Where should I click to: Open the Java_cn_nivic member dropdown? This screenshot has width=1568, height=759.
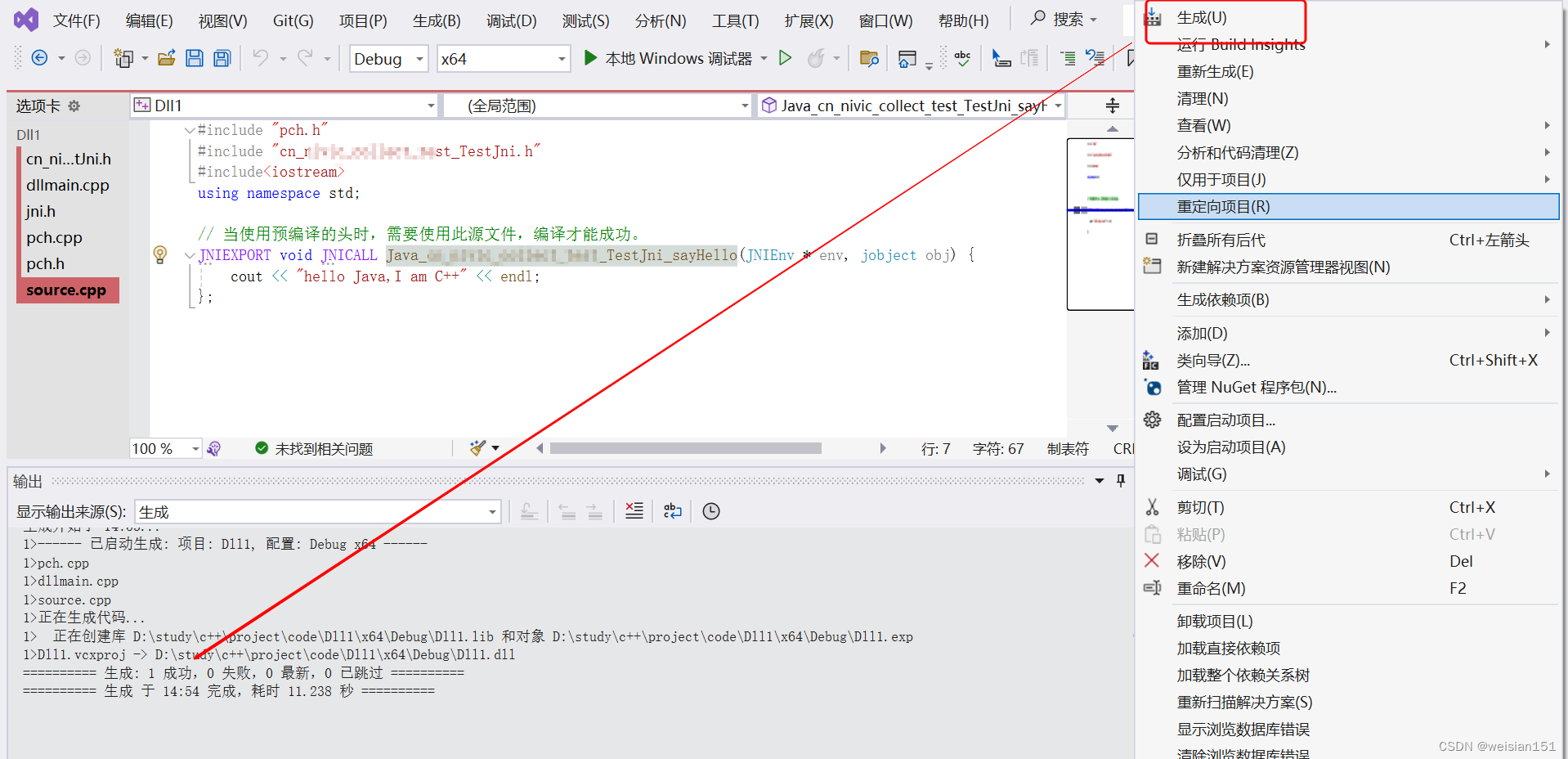point(911,106)
